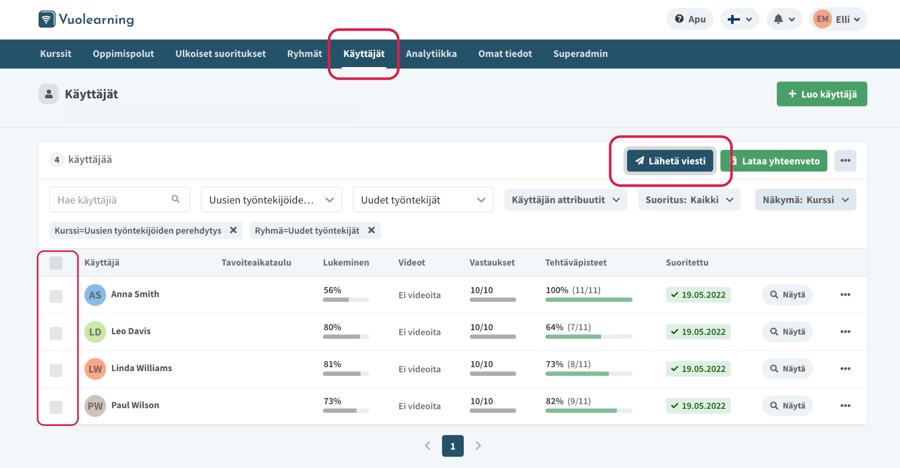Check the box for Anna Smith
Viewport: 900px width, 468px height.
coord(56,296)
